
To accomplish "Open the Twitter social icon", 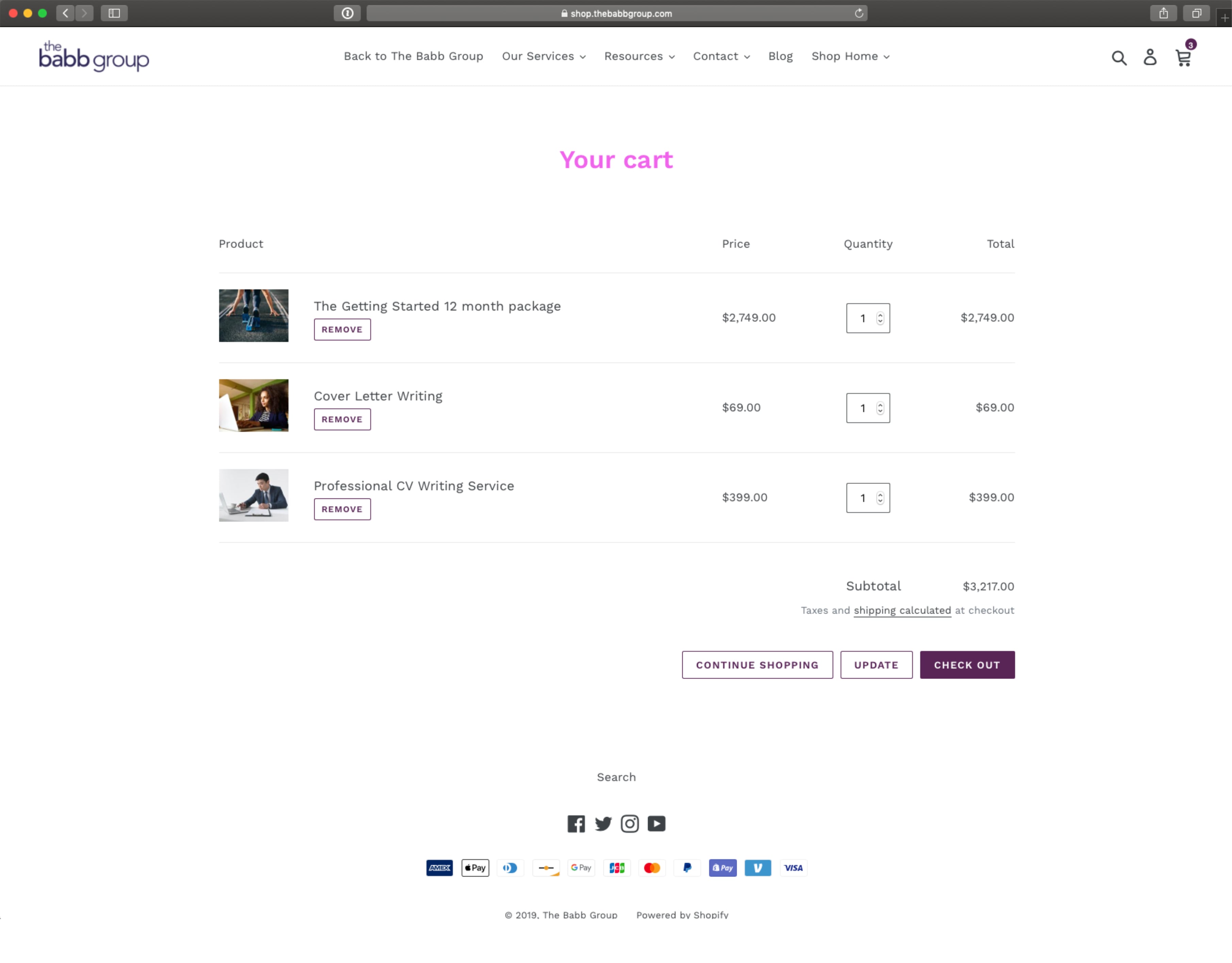I will (x=603, y=823).
